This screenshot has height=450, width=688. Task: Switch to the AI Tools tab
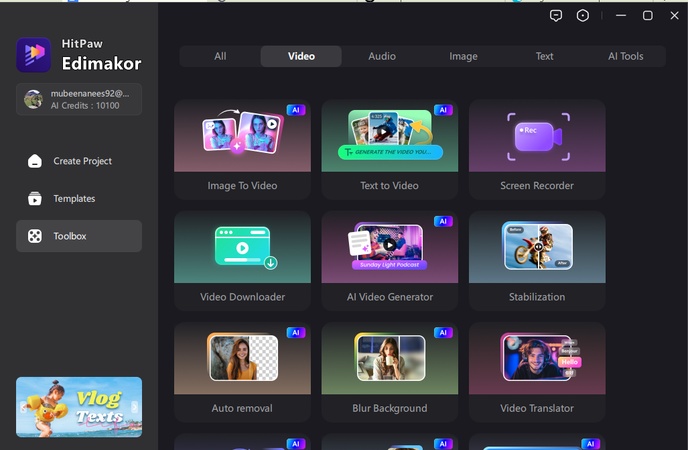[x=625, y=56]
